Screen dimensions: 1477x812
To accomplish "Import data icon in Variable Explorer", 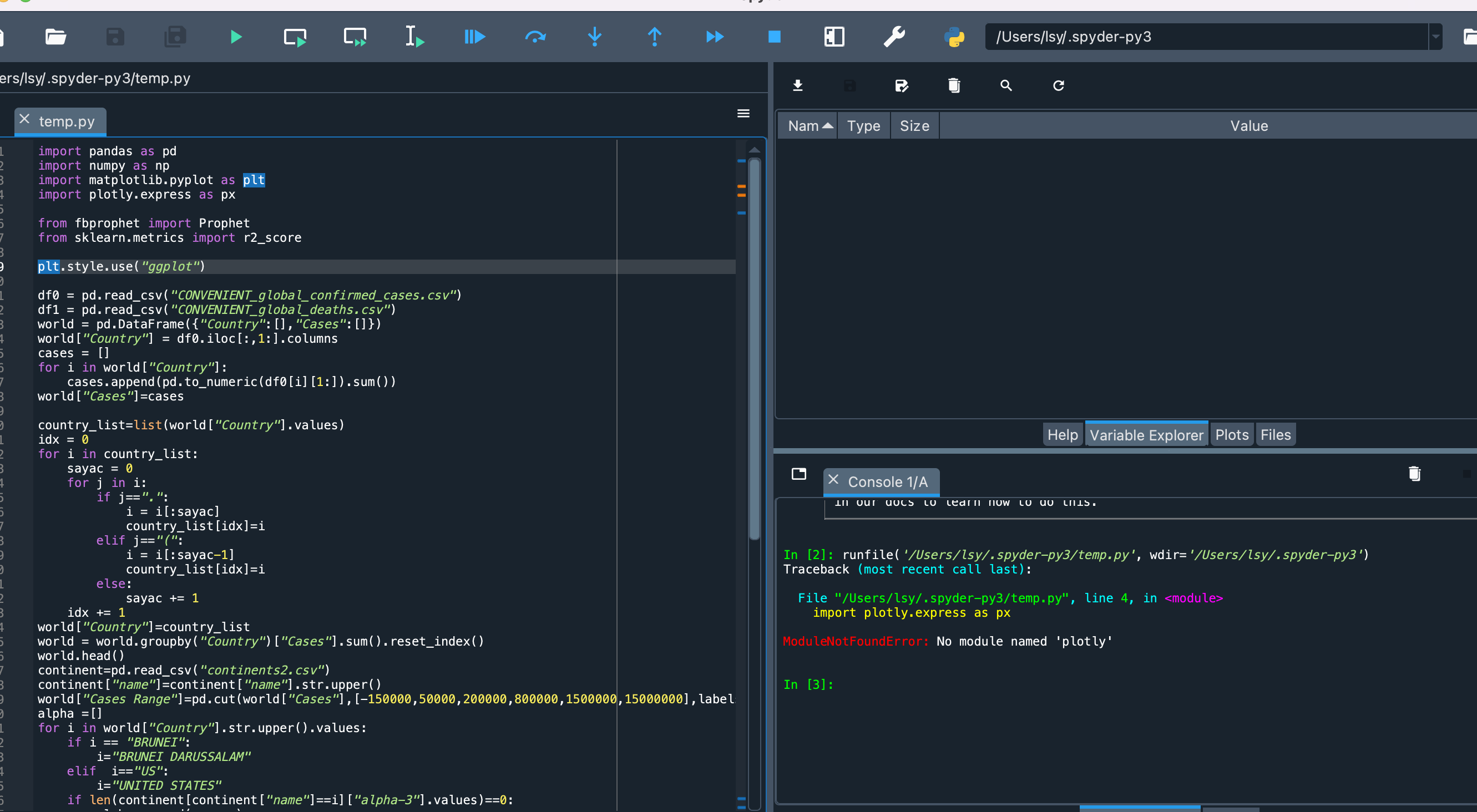I will pos(797,86).
